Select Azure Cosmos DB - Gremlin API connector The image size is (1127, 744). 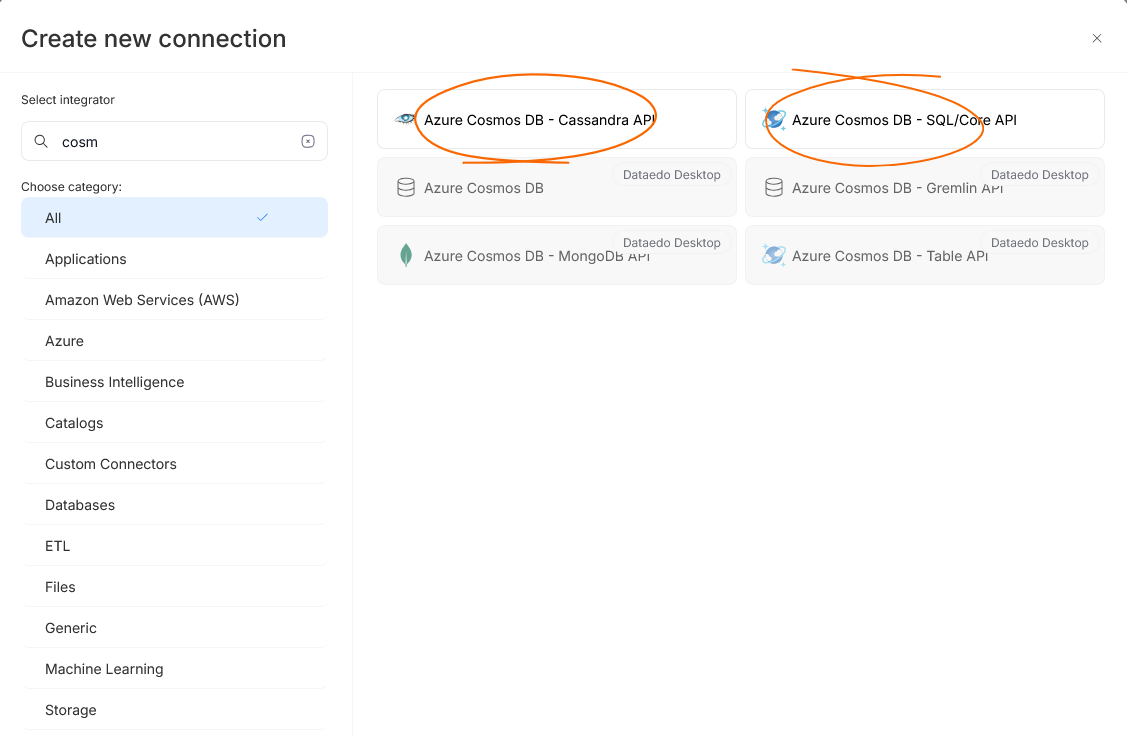click(x=925, y=188)
